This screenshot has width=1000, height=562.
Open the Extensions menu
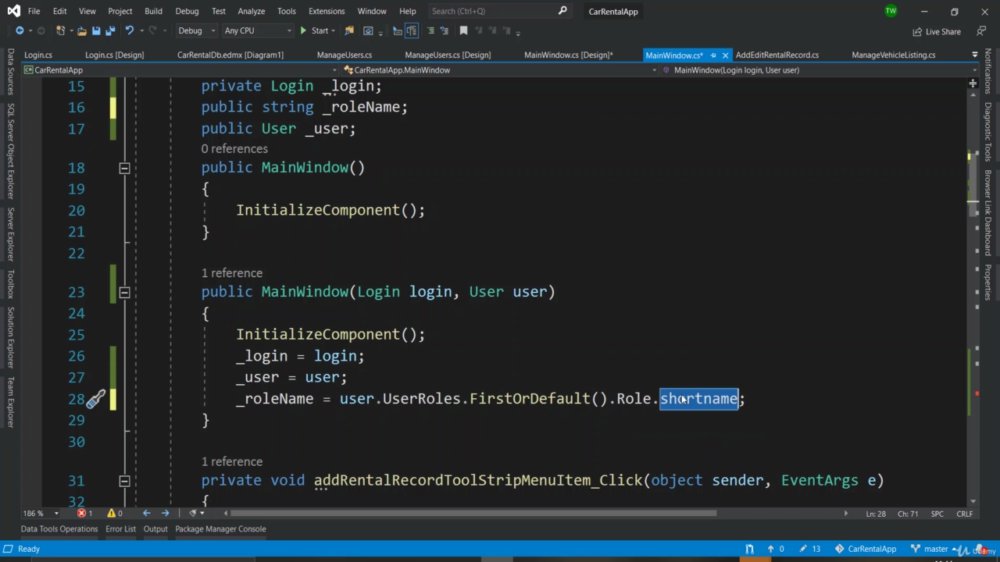[x=327, y=11]
